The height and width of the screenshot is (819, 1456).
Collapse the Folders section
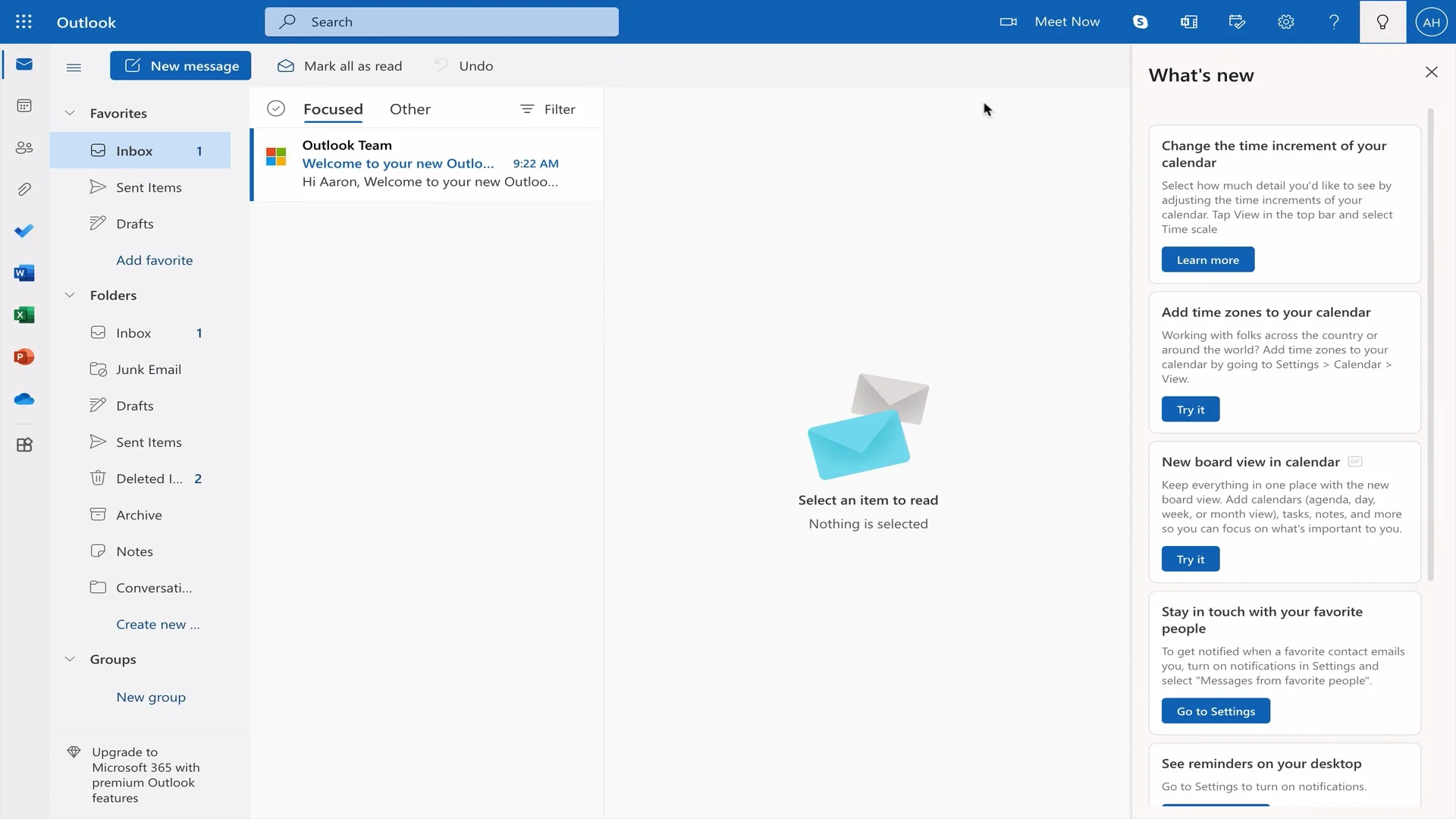pos(70,295)
